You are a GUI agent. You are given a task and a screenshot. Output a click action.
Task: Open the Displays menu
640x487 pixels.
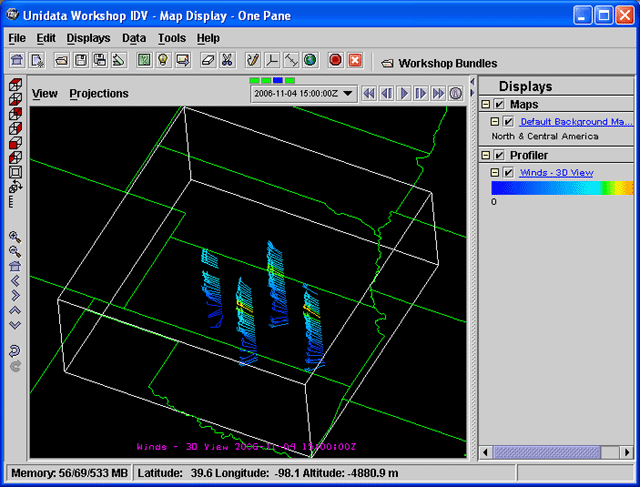click(88, 38)
